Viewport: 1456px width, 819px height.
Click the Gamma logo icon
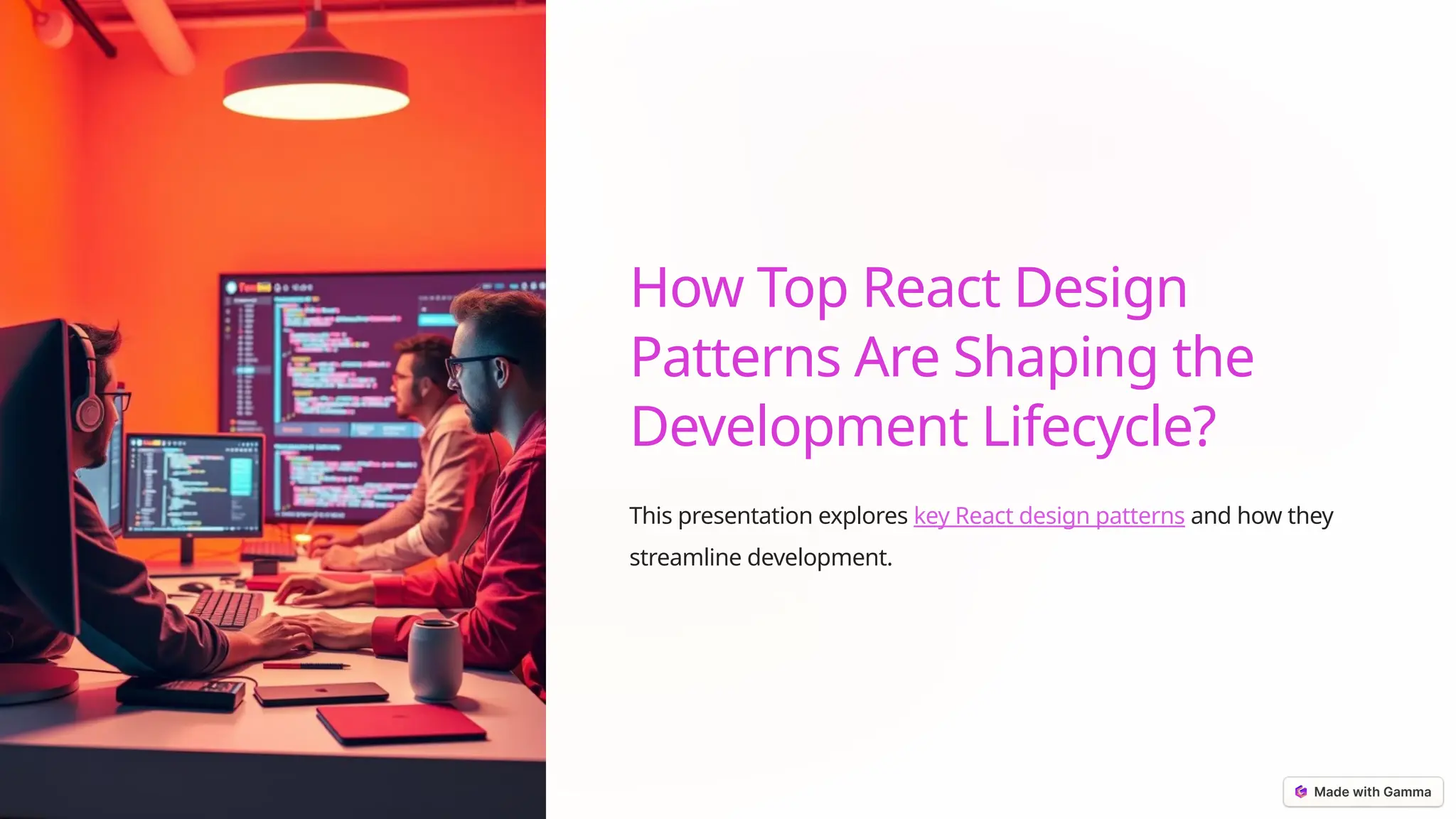point(1301,792)
